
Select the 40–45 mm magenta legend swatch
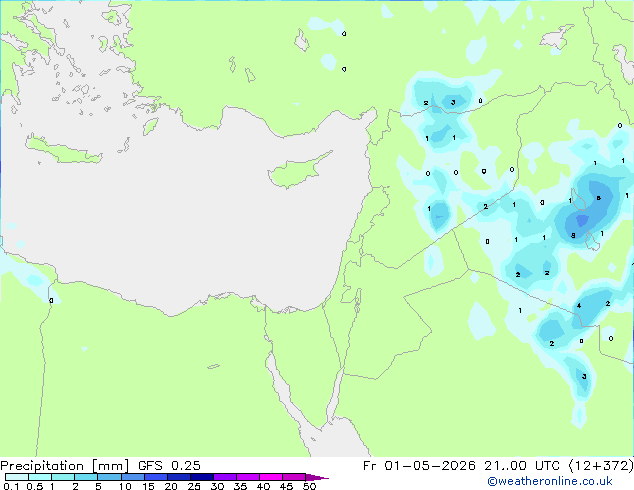(271, 477)
